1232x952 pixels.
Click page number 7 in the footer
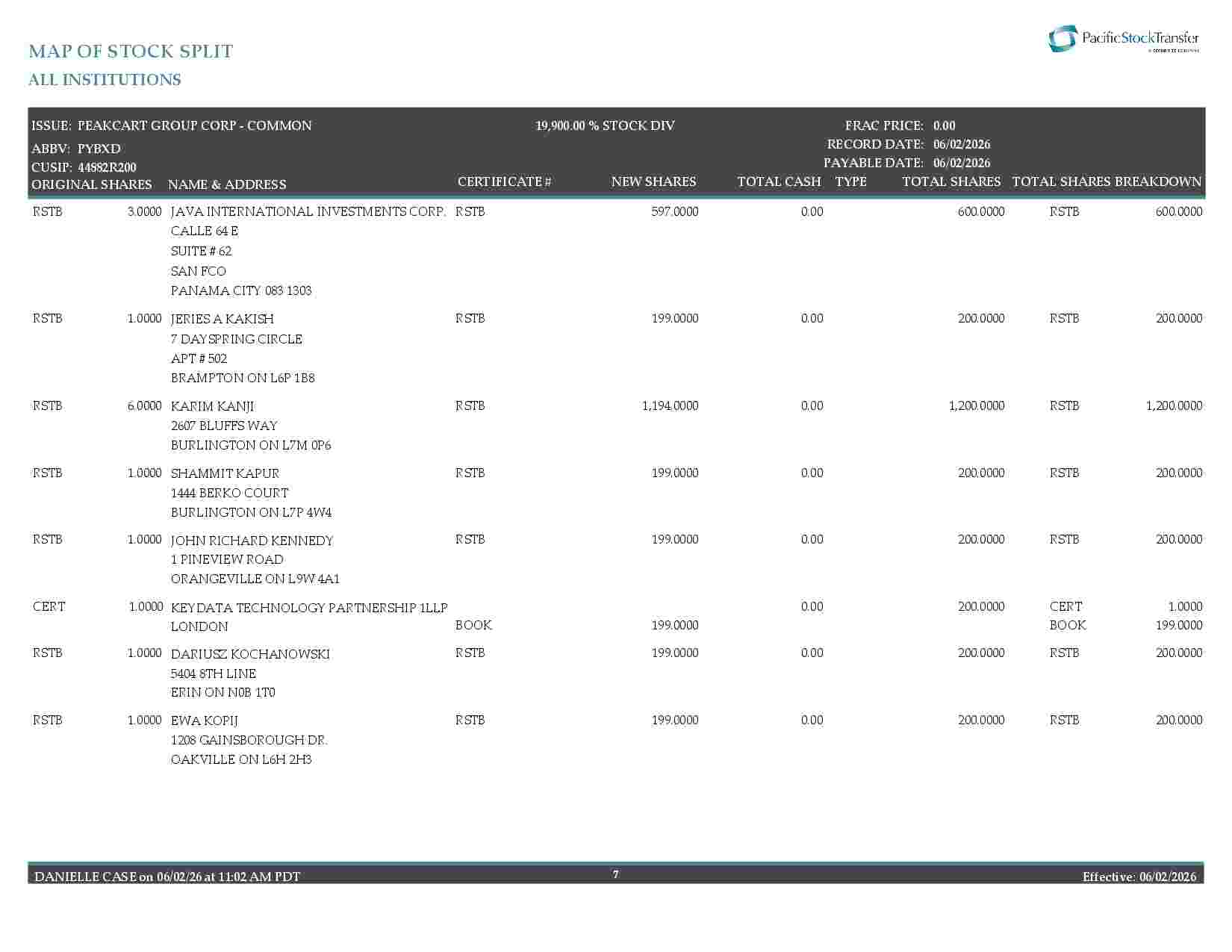(x=616, y=874)
